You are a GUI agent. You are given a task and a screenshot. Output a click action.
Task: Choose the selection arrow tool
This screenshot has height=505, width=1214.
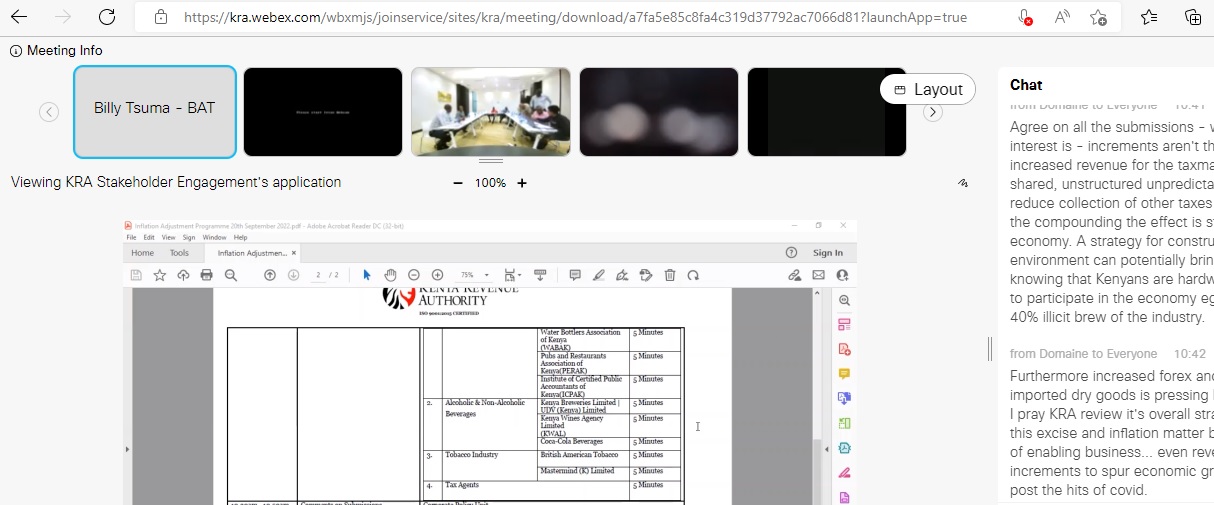tap(367, 275)
